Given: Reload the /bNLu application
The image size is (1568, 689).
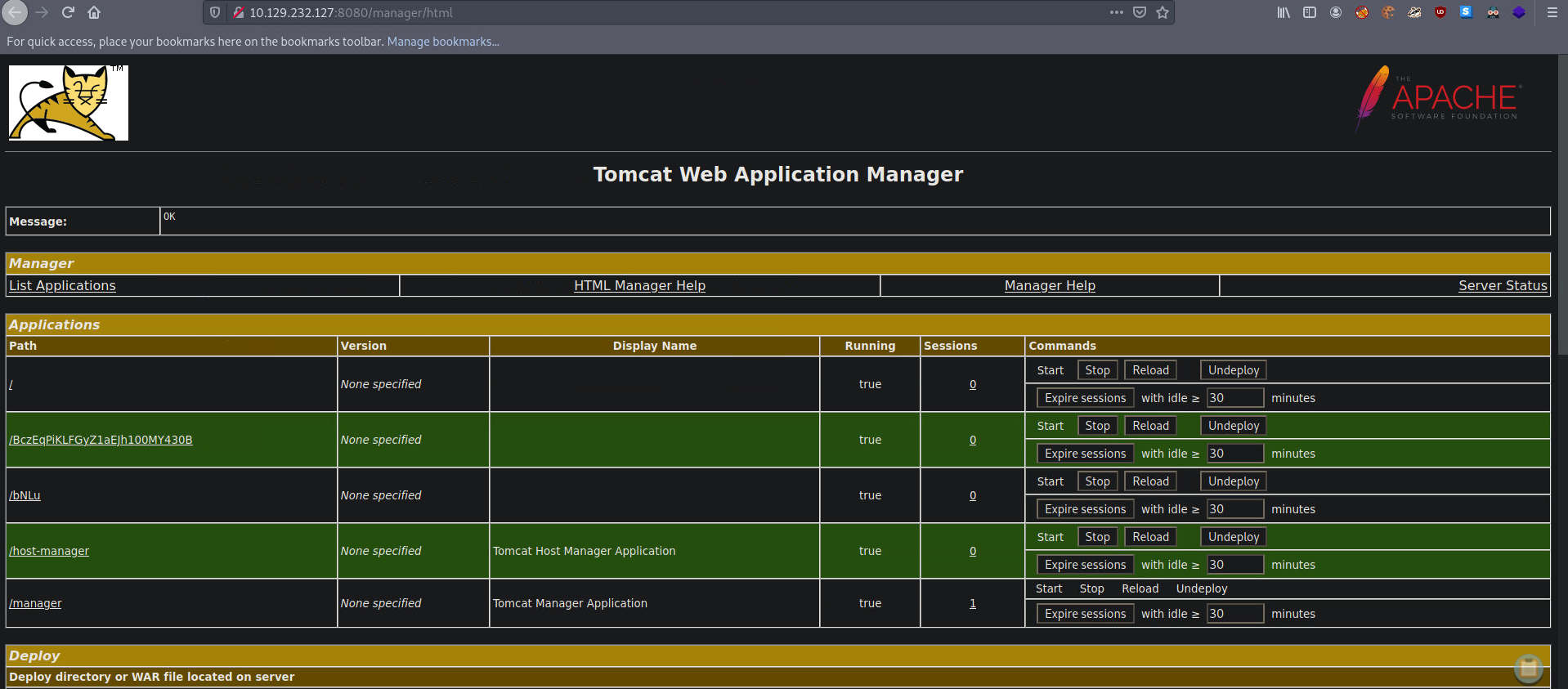Looking at the screenshot, I should [1150, 481].
